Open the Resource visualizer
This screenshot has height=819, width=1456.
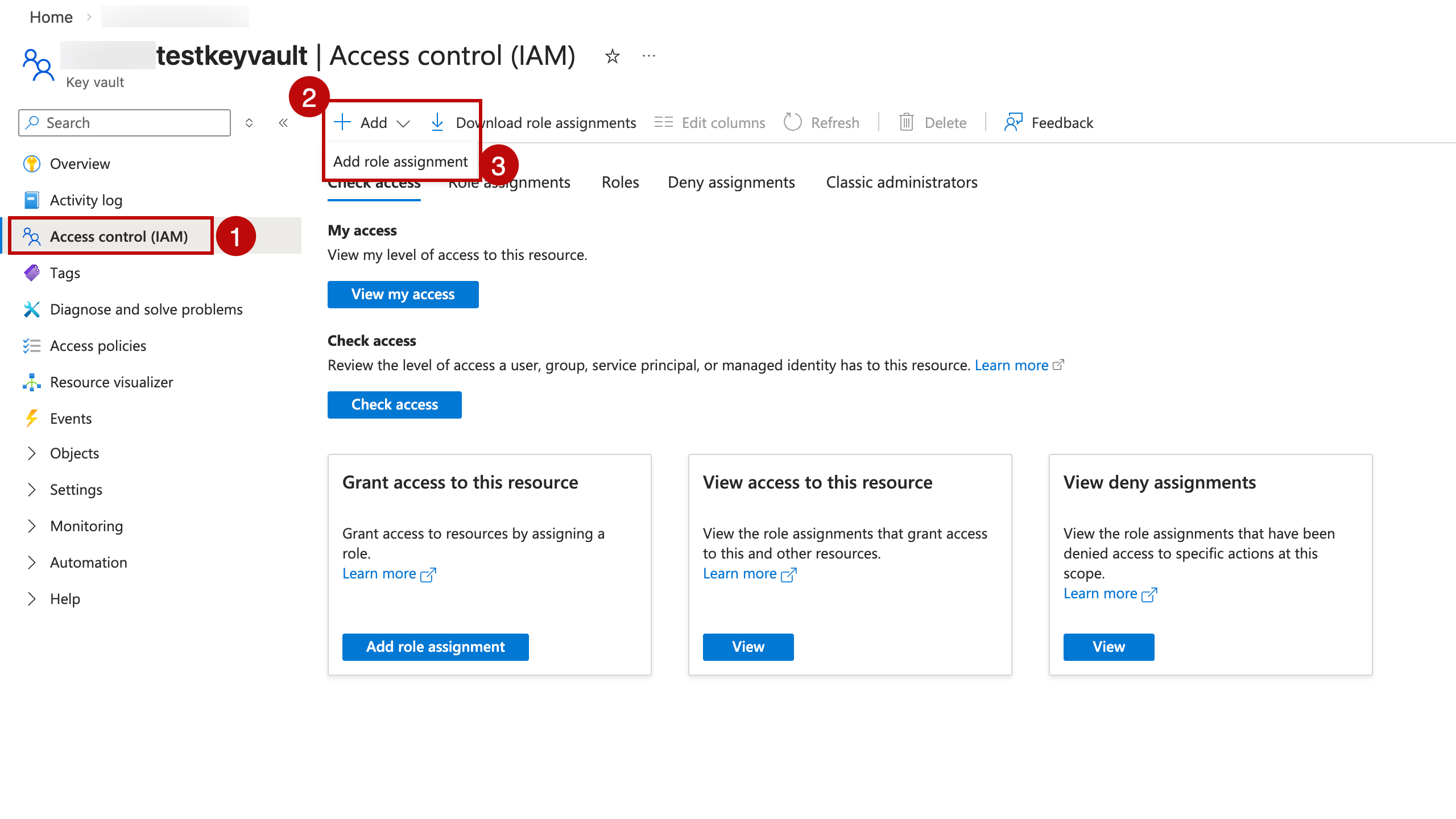[x=111, y=382]
